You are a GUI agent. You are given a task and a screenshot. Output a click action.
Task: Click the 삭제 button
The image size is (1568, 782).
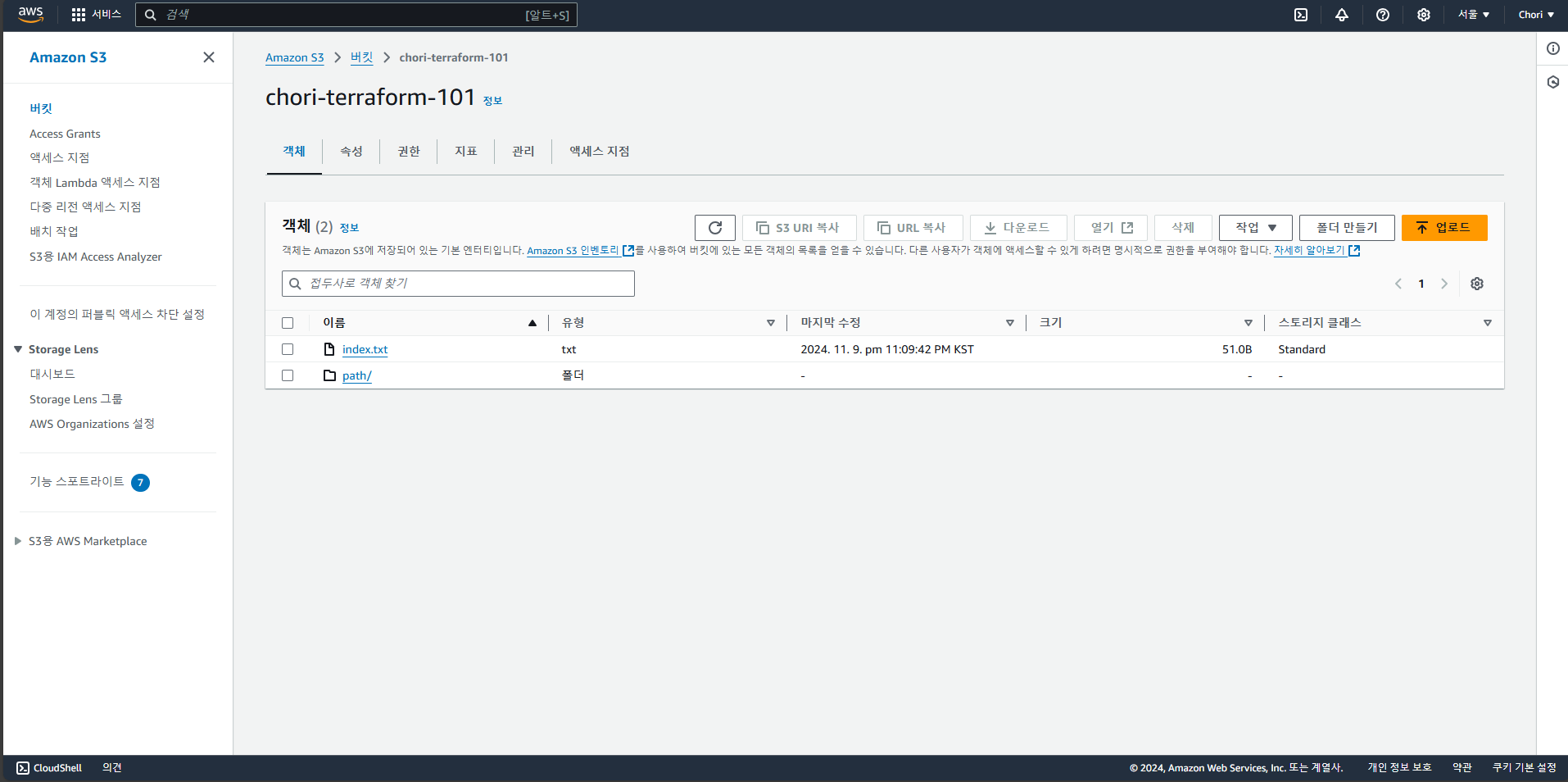1183,228
